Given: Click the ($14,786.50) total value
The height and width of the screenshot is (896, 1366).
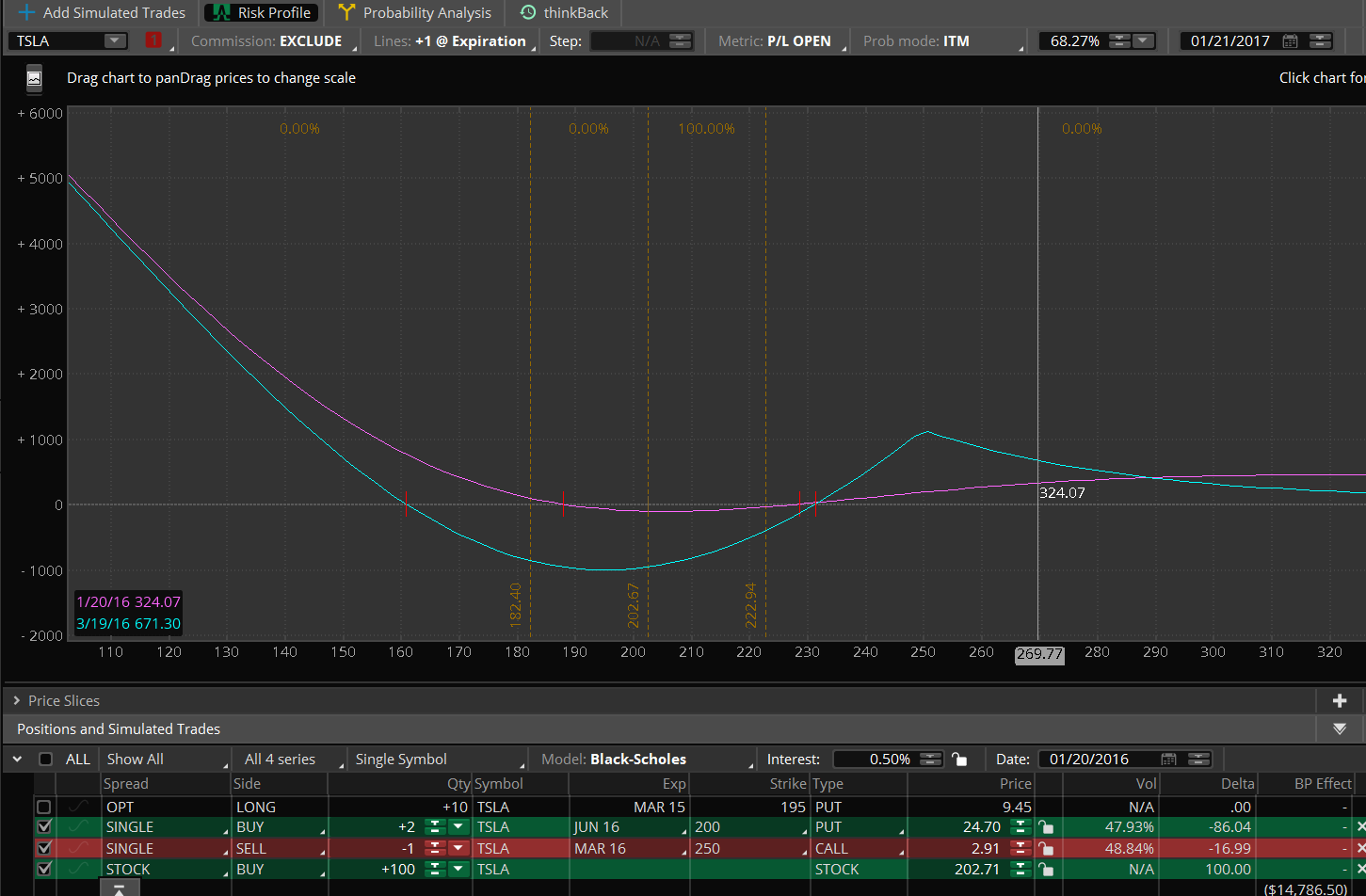Looking at the screenshot, I should coord(1306,888).
